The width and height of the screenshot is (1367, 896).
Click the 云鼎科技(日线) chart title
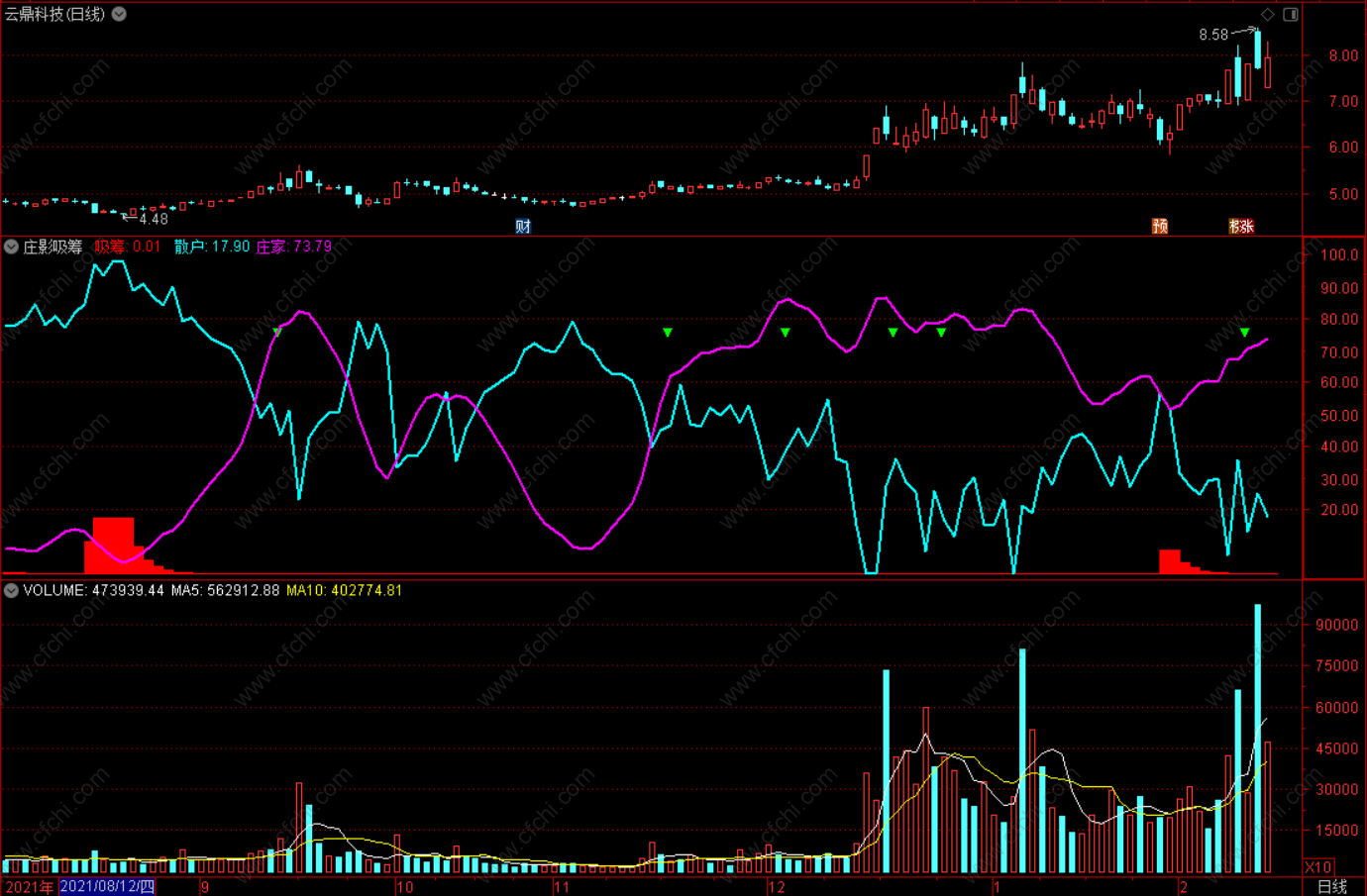(x=54, y=14)
